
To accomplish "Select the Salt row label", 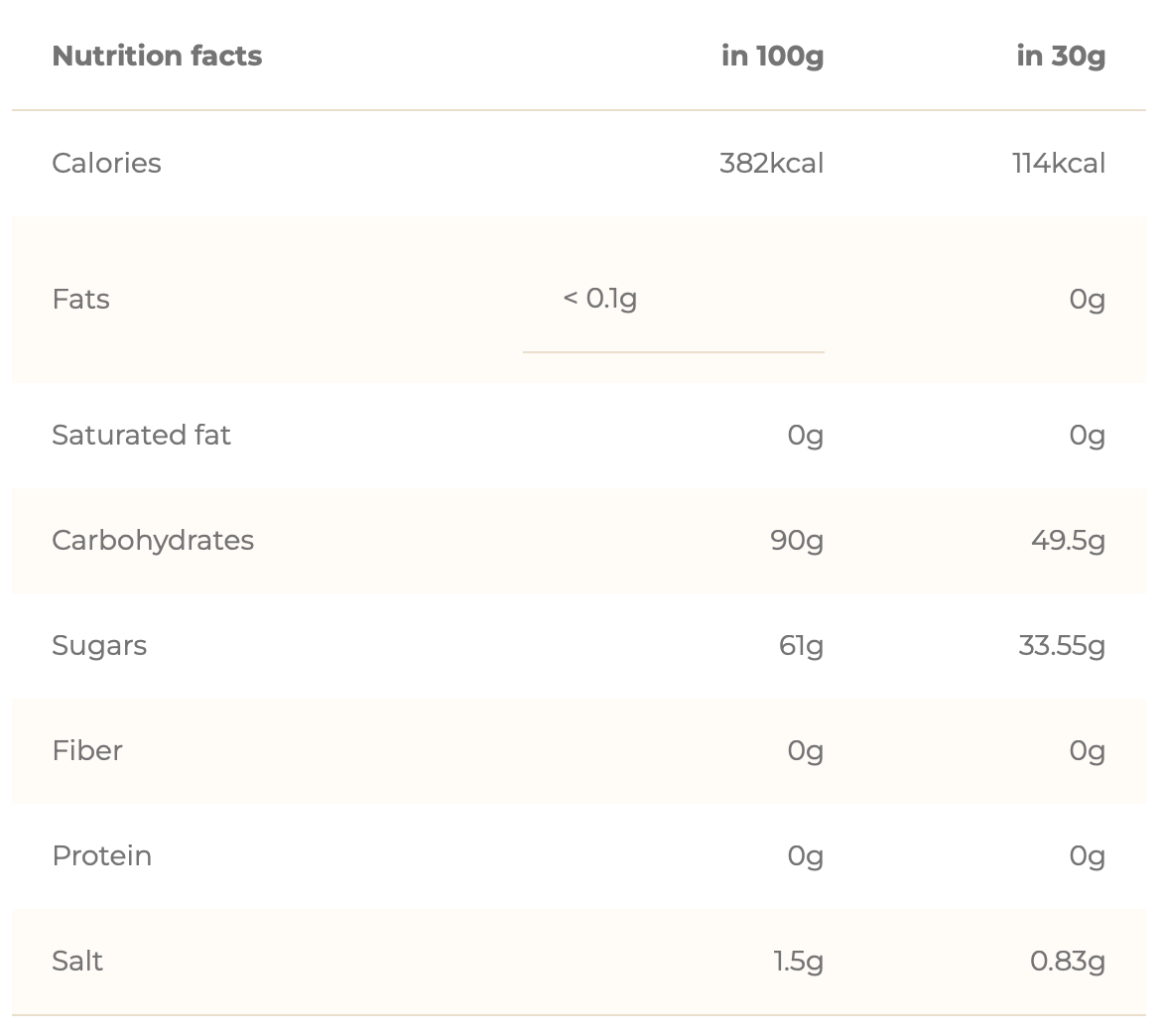I will pyautogui.click(x=77, y=961).
